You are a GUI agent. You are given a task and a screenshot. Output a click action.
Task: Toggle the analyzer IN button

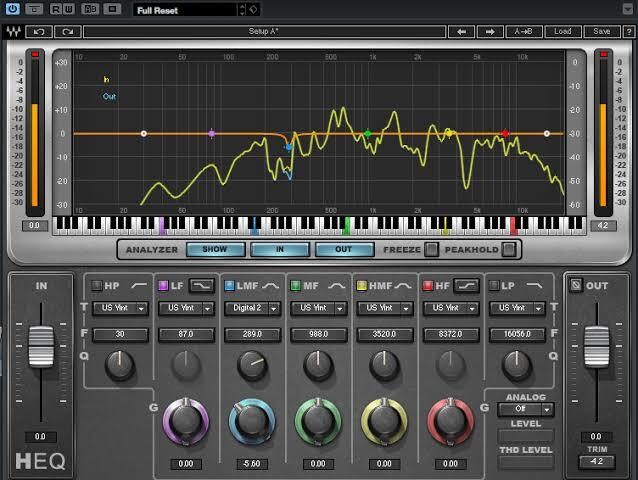280,249
